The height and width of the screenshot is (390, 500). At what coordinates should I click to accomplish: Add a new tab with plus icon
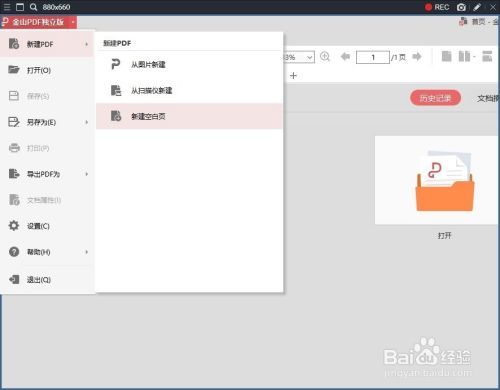click(293, 76)
